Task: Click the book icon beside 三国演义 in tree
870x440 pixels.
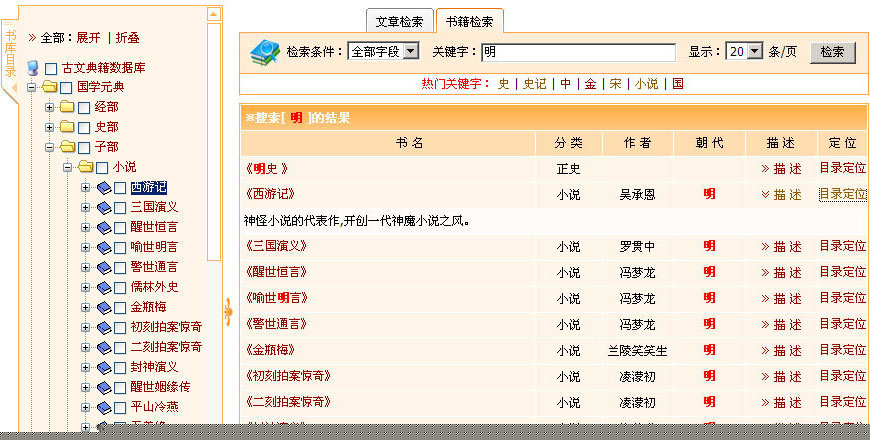Action: coord(104,208)
